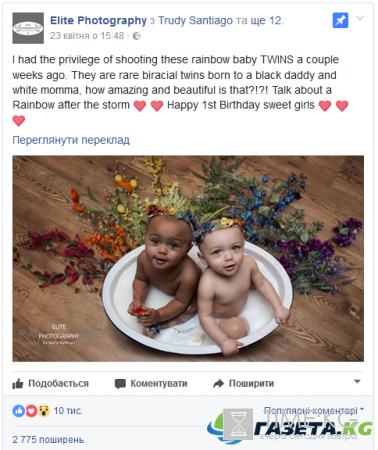Open the 10 тис. reactions list
Screen dimensions: 378x450
[68, 411]
